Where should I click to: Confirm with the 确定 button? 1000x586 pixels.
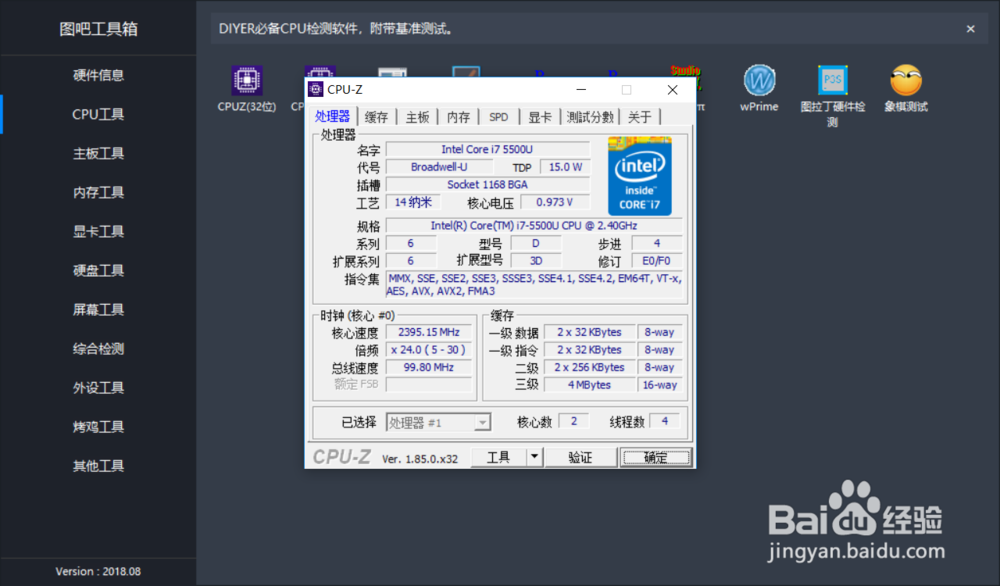[x=656, y=457]
